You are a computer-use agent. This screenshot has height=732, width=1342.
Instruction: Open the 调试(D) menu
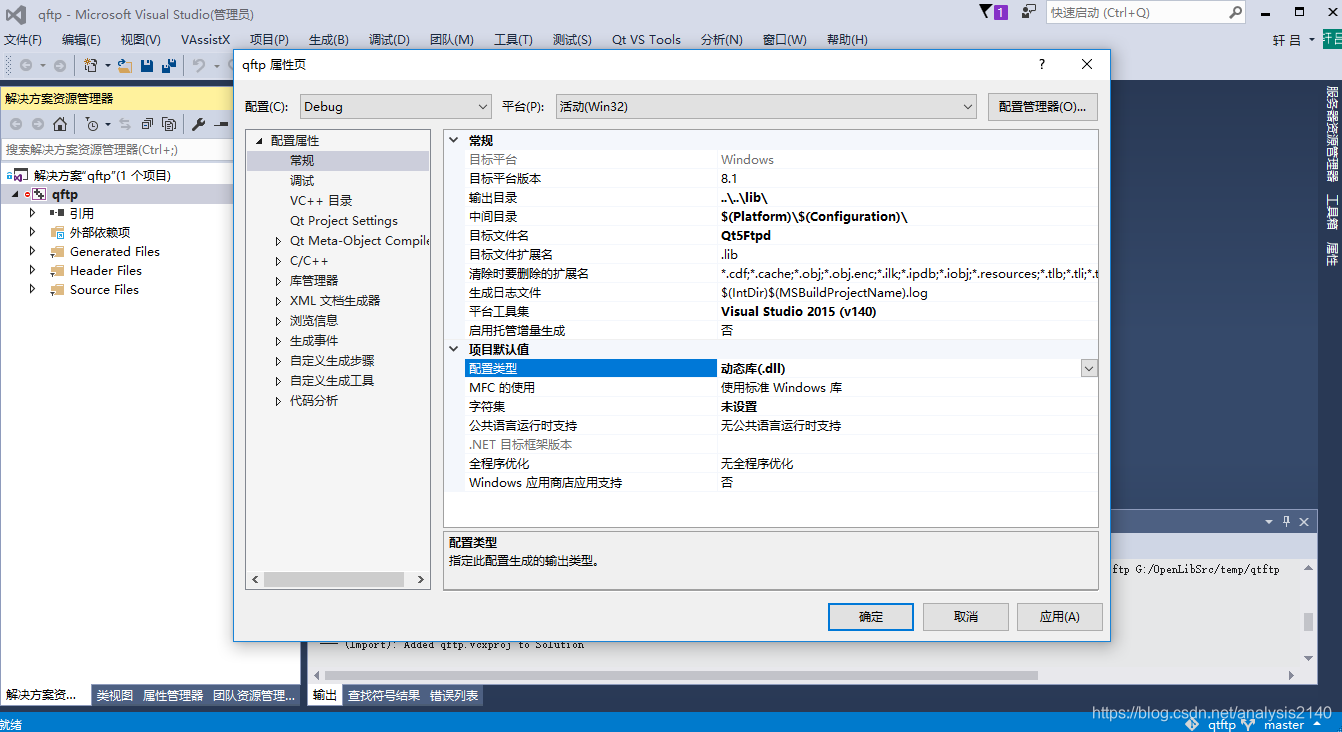click(389, 39)
